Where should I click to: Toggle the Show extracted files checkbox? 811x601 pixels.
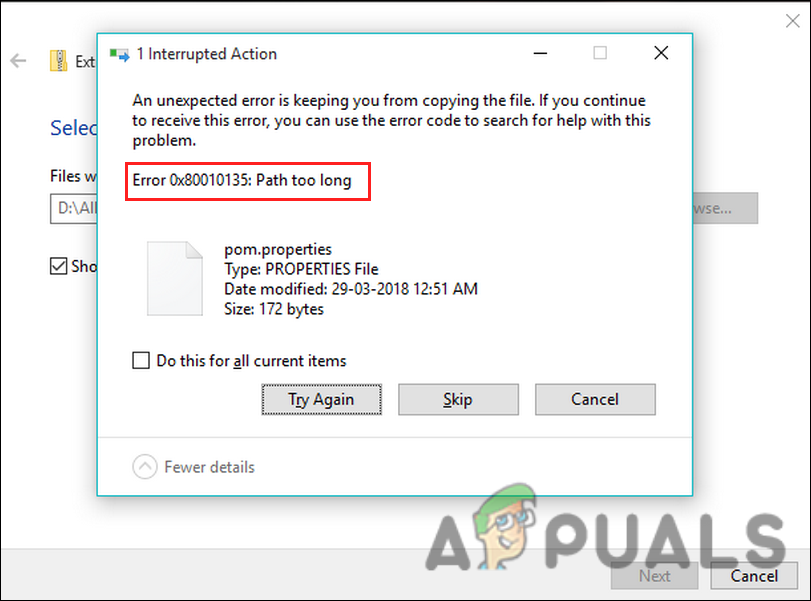(58, 266)
